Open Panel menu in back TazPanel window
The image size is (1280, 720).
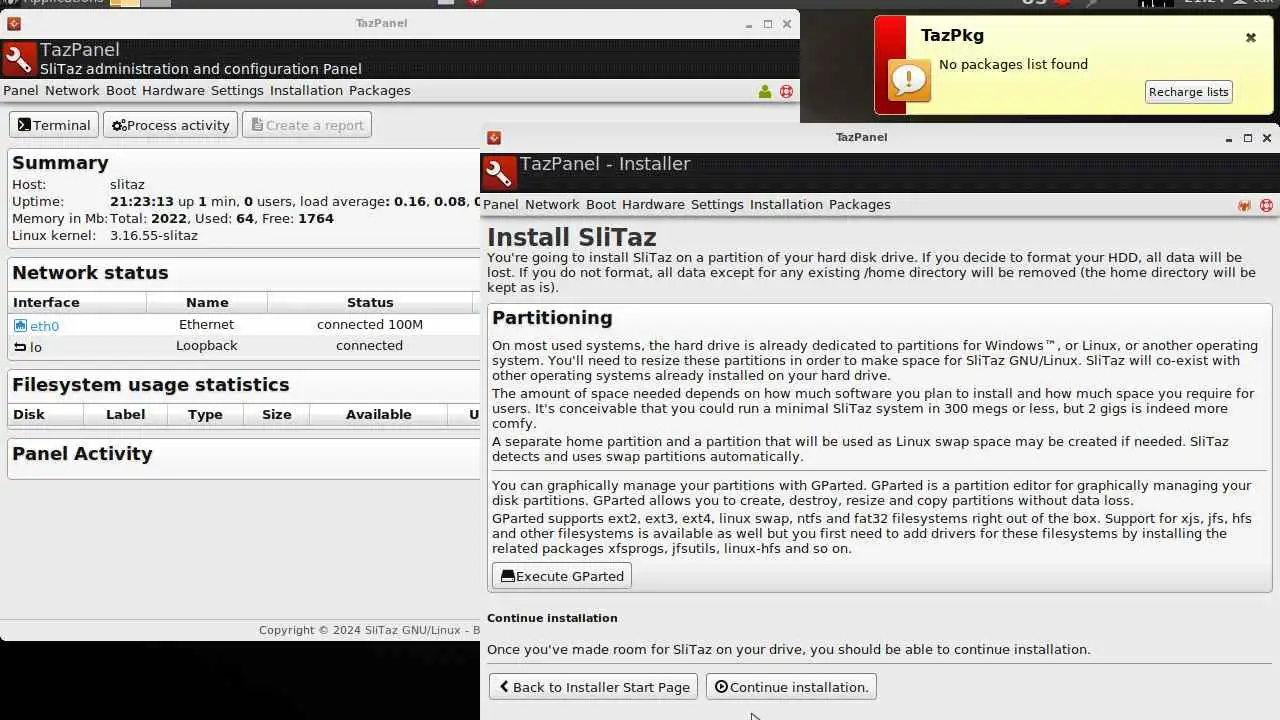[21, 90]
